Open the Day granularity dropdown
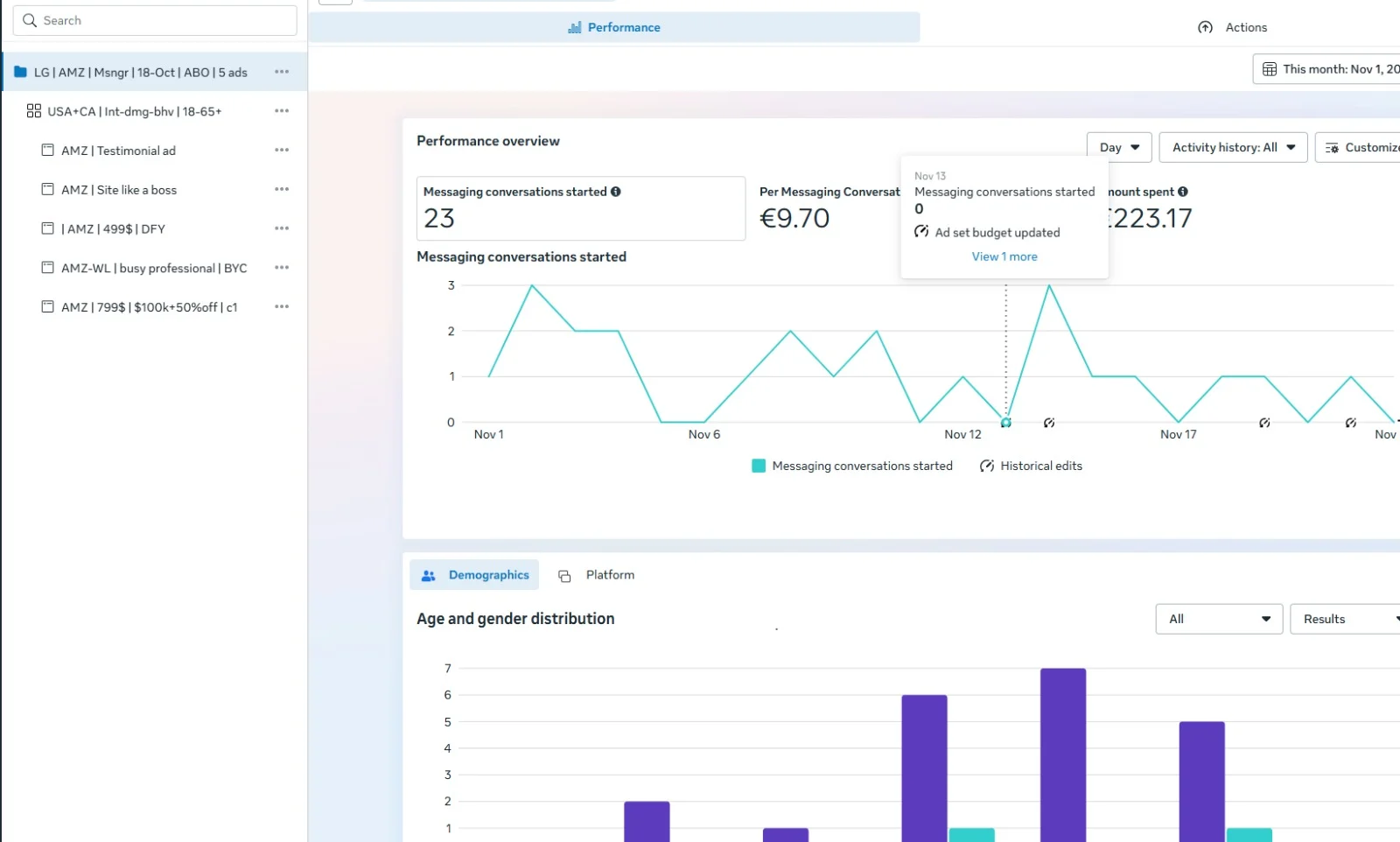Image resolution: width=1400 pixels, height=842 pixels. point(1119,147)
